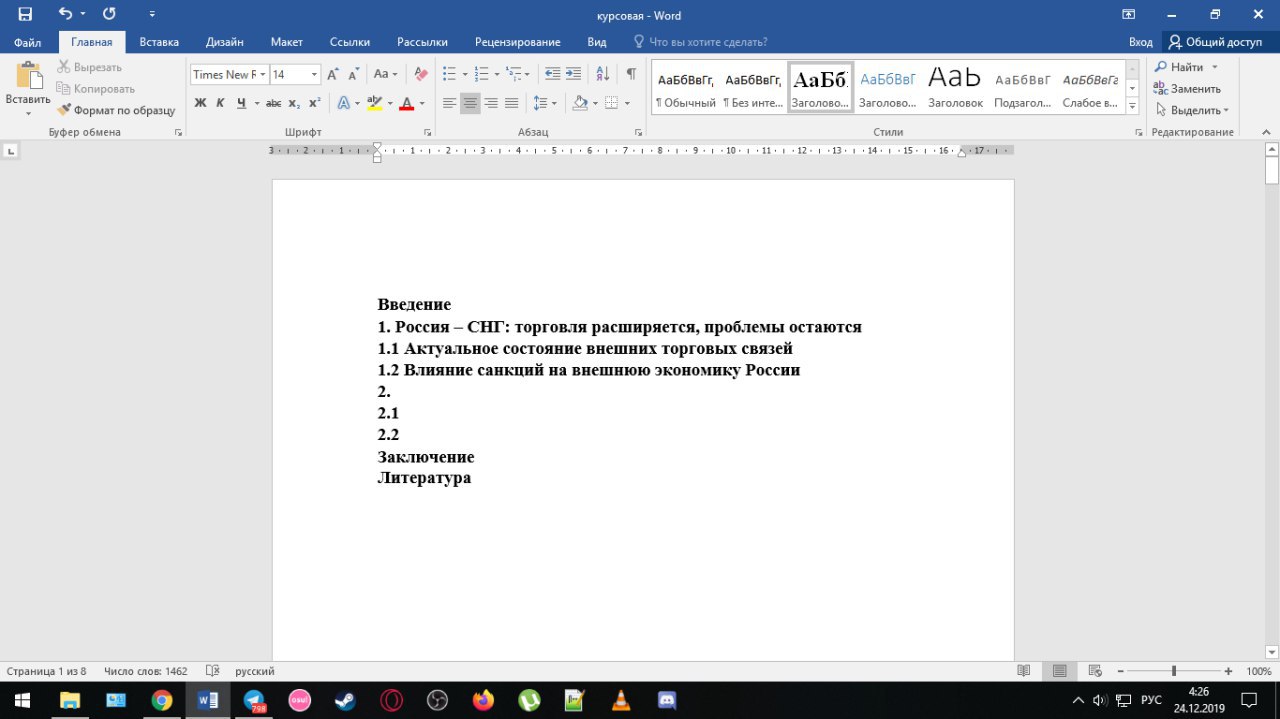Open the text effects button
1280x719 pixels.
(343, 103)
